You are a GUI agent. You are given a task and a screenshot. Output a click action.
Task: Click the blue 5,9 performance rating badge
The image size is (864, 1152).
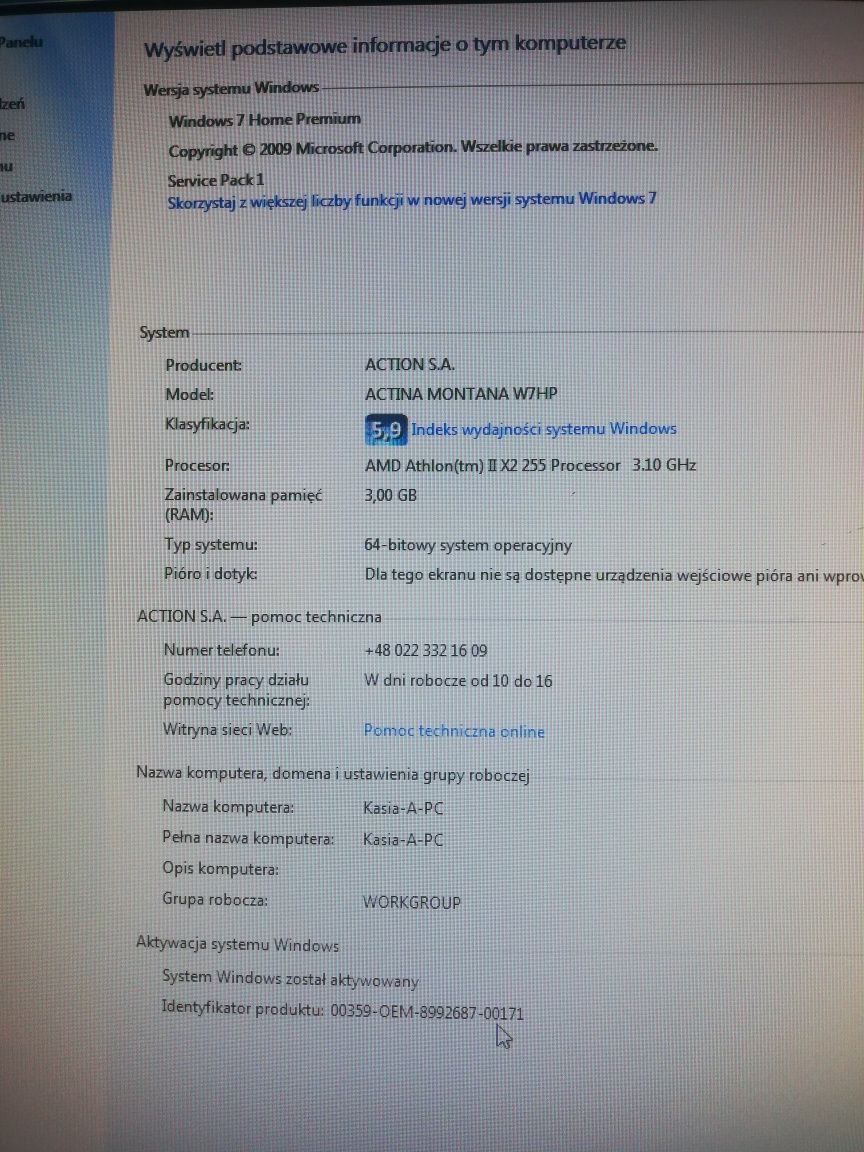(386, 430)
